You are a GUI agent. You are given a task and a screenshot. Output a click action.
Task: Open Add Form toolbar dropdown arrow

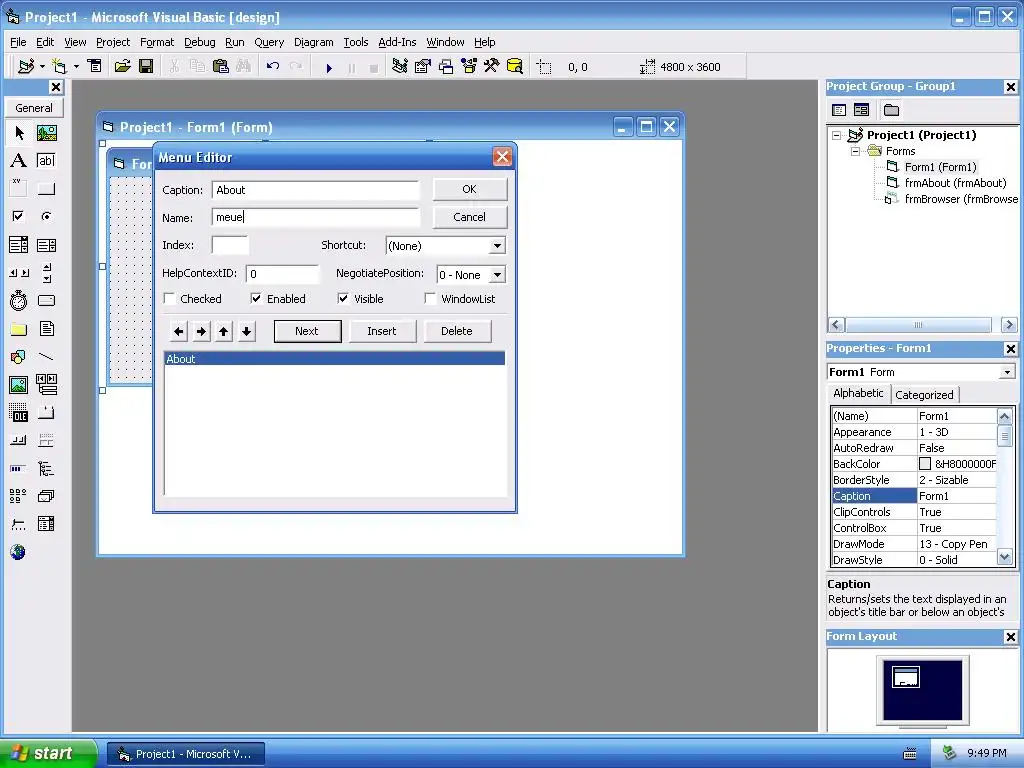click(x=76, y=67)
